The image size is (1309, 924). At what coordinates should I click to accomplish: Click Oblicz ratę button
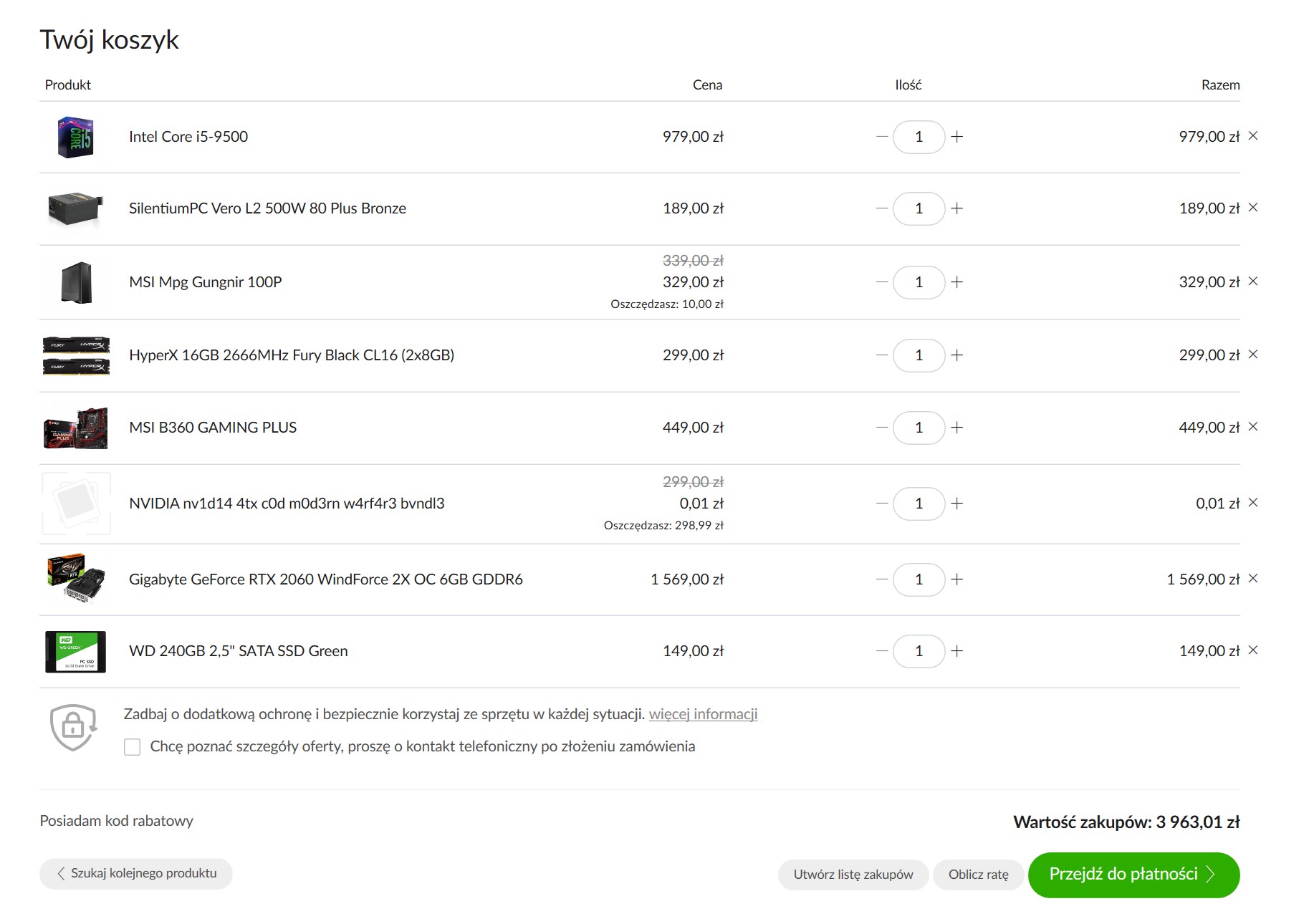point(978,875)
